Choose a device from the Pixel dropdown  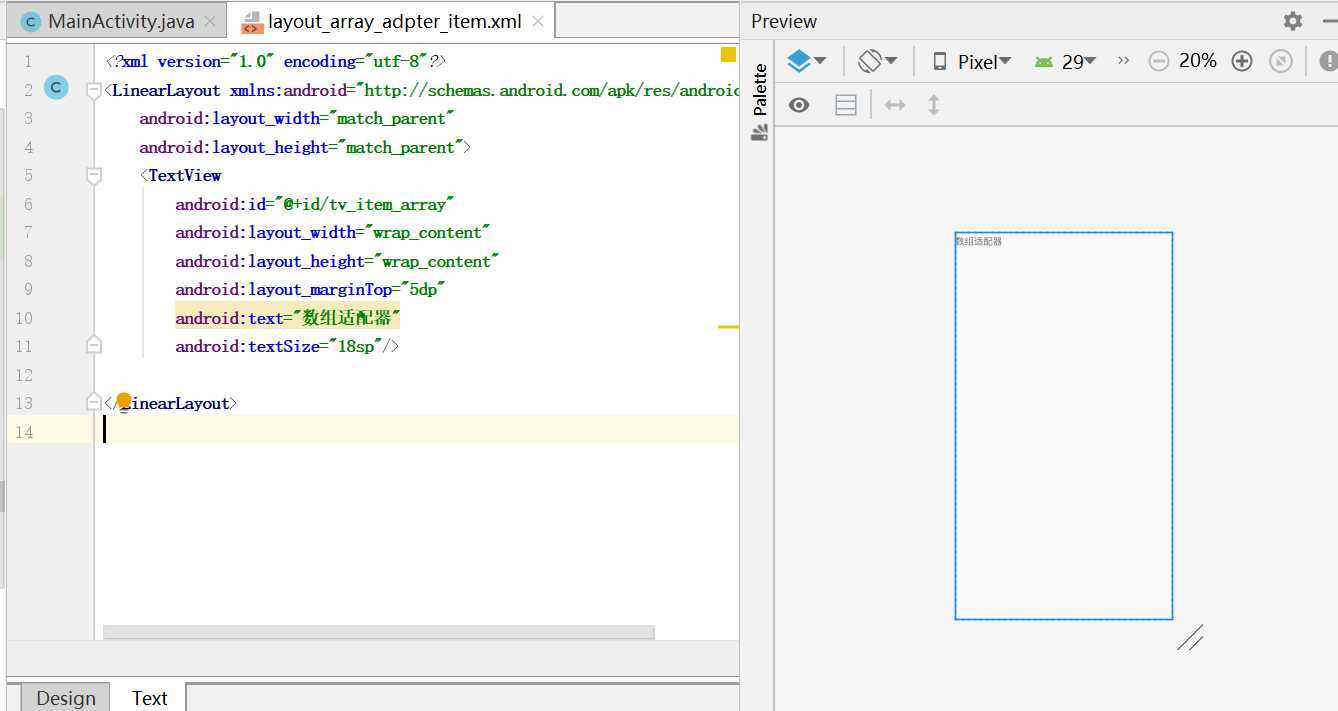972,61
